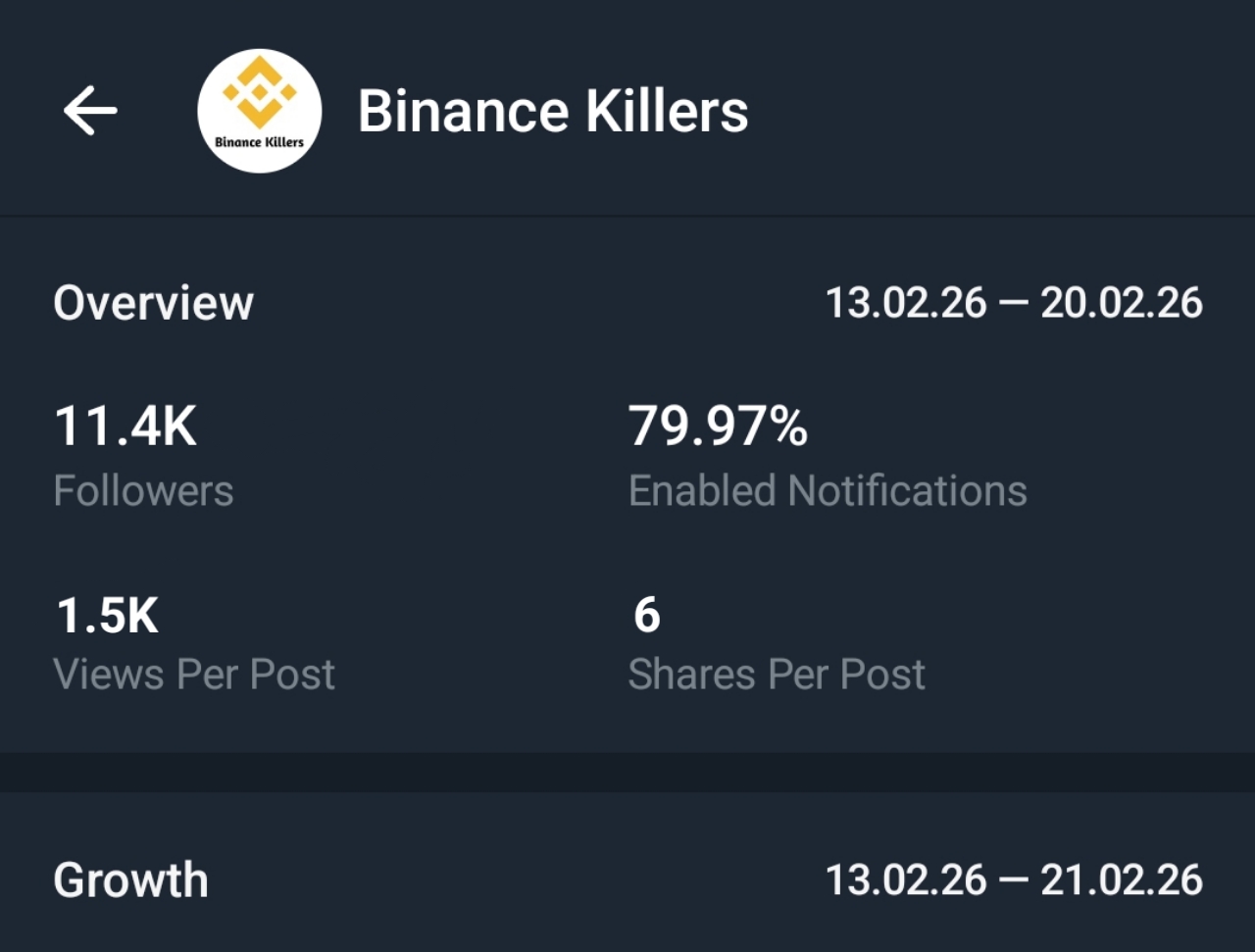Tap the header bar above the statistics
The width and height of the screenshot is (1255, 952).
pyautogui.click(x=627, y=110)
